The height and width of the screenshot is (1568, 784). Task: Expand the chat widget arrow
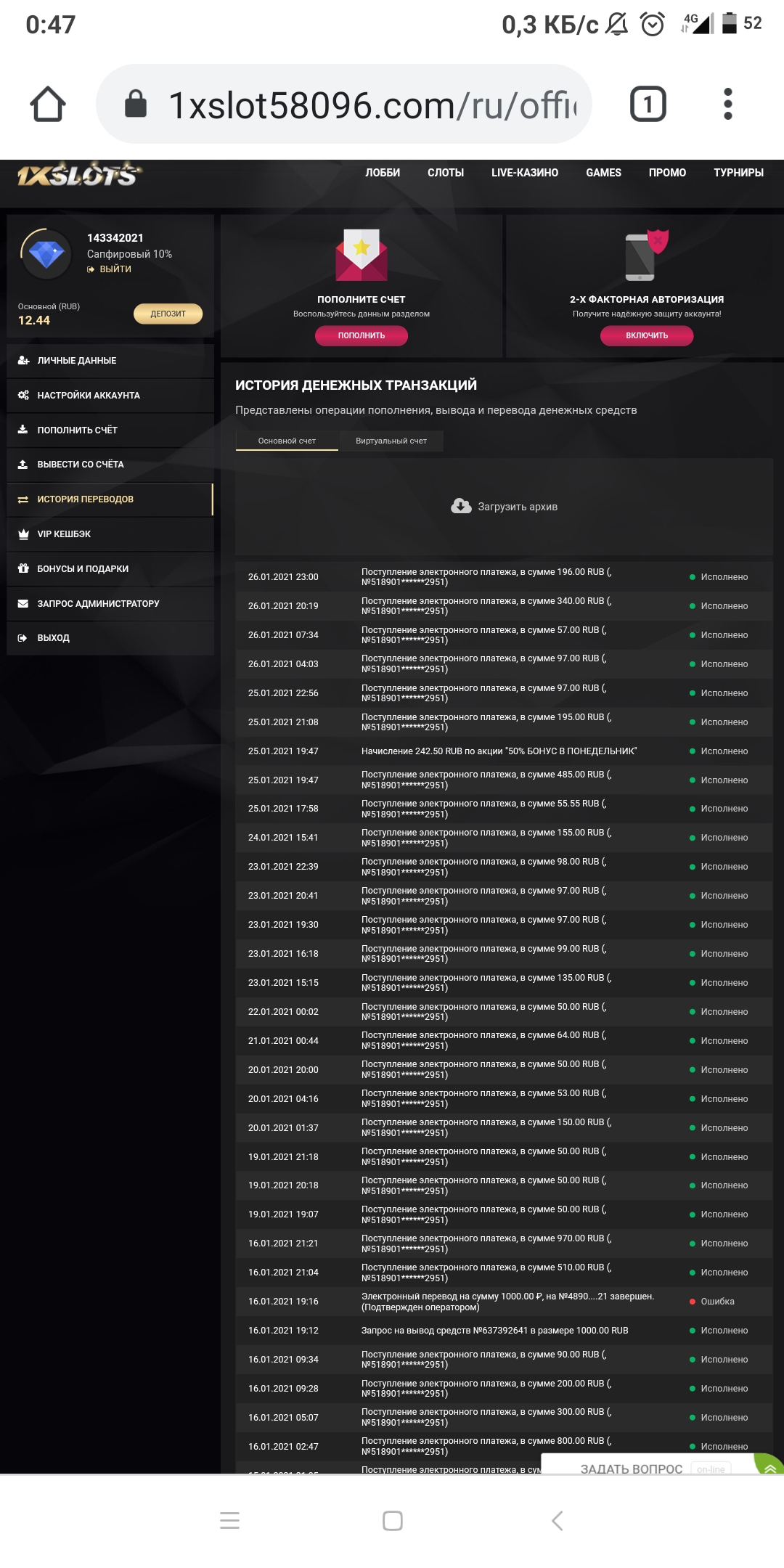tap(769, 1469)
